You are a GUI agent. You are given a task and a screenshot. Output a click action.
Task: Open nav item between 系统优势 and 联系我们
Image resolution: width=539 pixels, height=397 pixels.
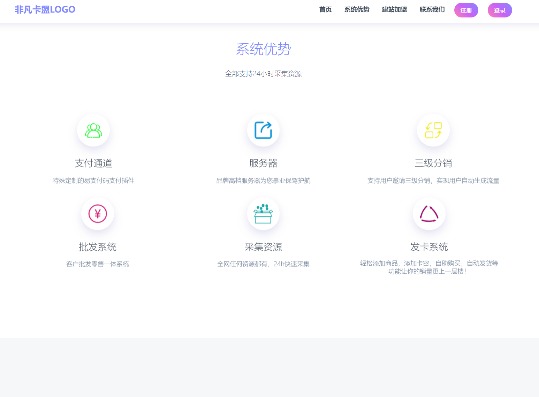[x=394, y=10]
